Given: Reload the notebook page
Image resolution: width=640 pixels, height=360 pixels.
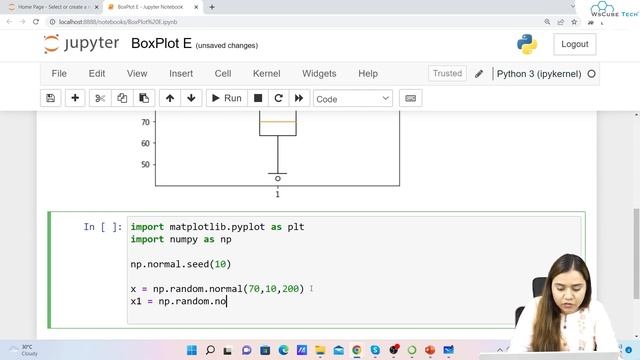Looking at the screenshot, I should [36, 22].
